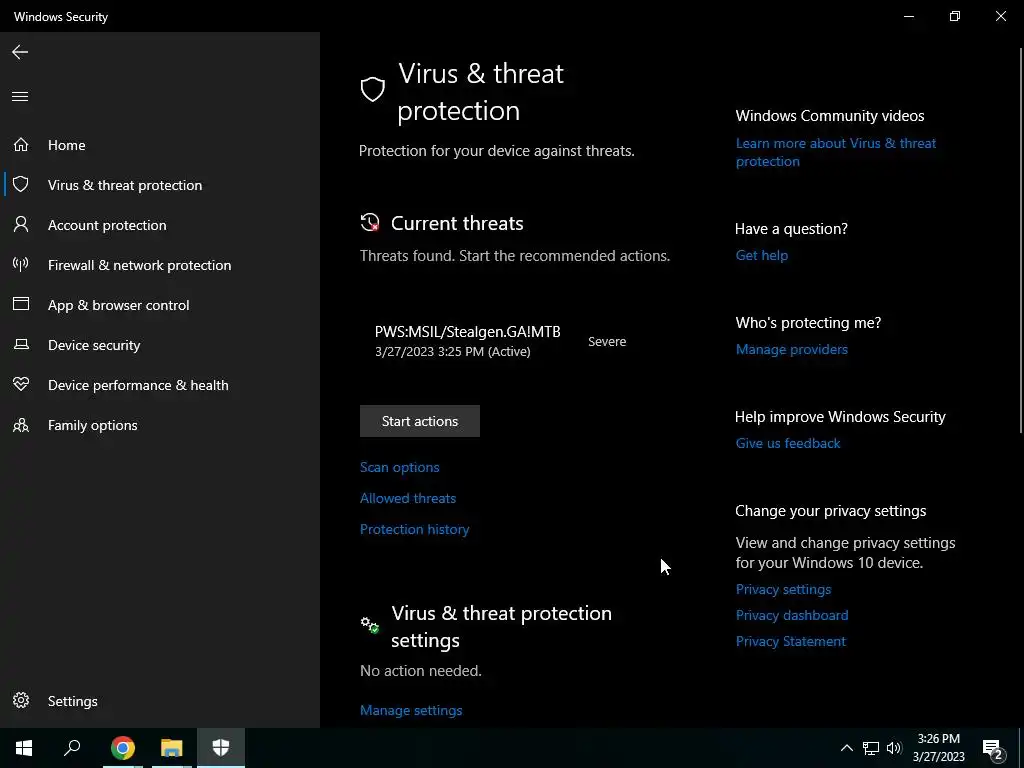Open the notification action center
Viewport: 1024px width, 768px height.
click(x=993, y=748)
